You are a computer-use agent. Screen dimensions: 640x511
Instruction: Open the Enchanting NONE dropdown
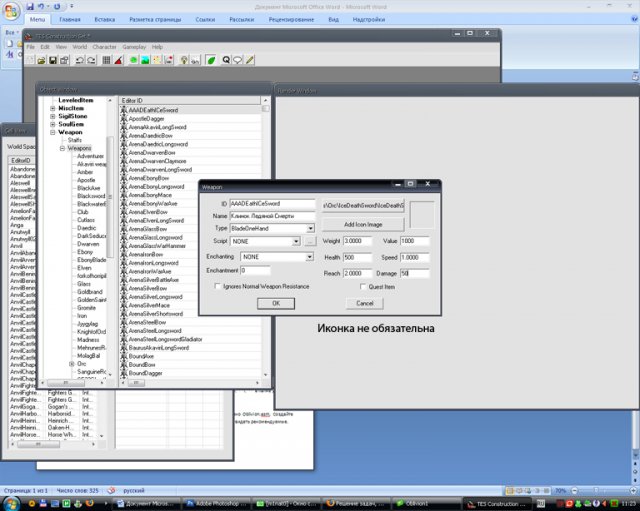tap(310, 257)
